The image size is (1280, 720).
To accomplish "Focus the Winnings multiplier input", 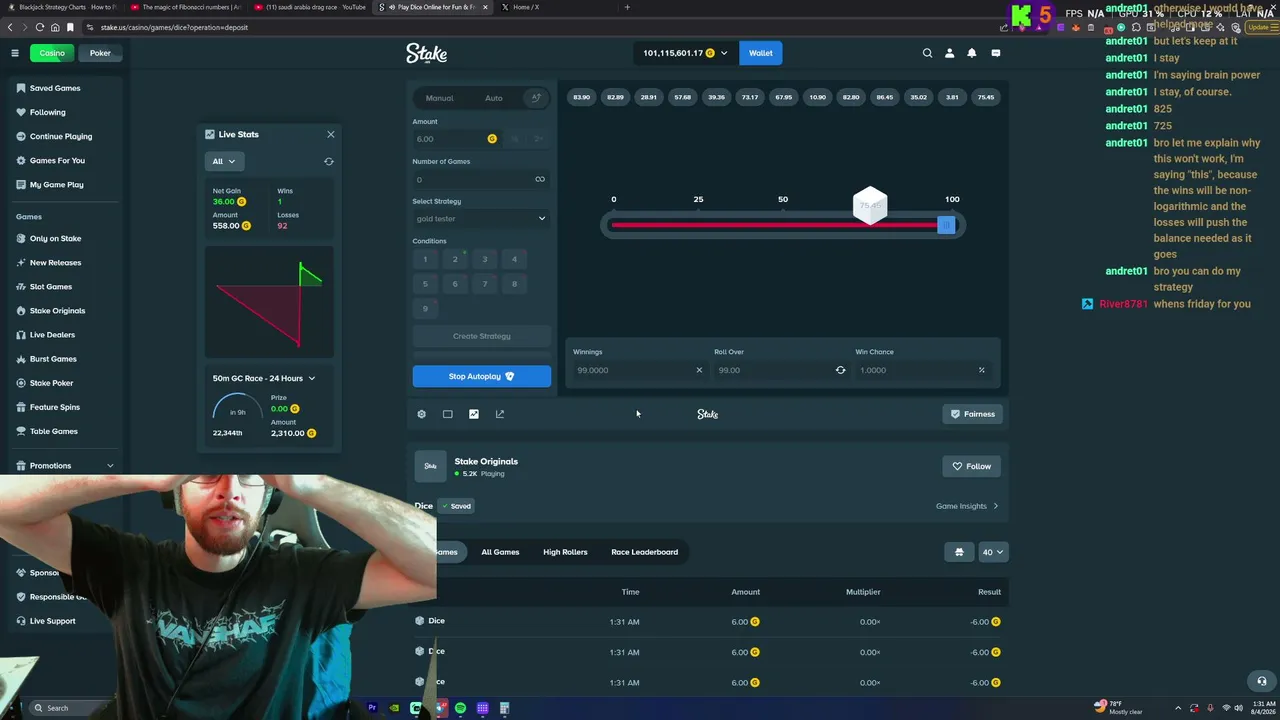I will pos(639,370).
